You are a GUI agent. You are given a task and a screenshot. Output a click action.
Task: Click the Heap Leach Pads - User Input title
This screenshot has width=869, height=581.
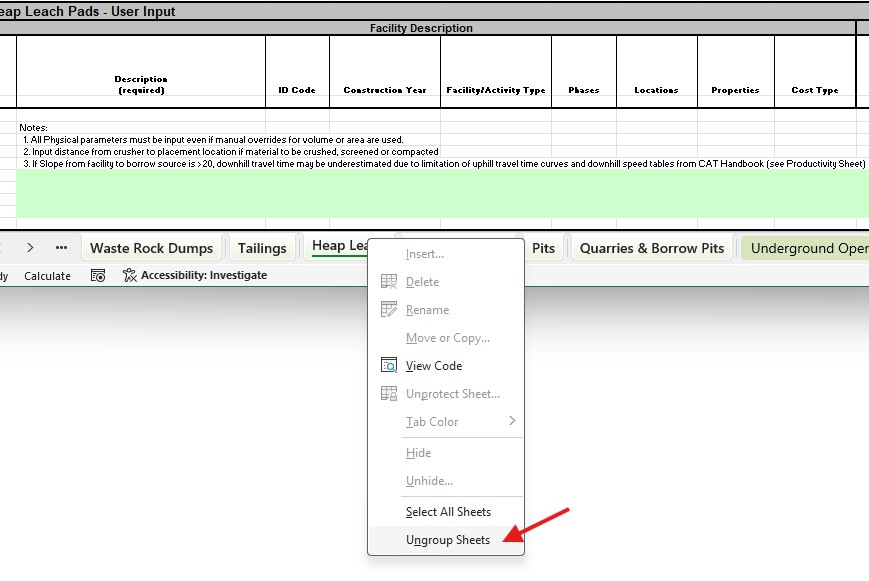(x=88, y=12)
